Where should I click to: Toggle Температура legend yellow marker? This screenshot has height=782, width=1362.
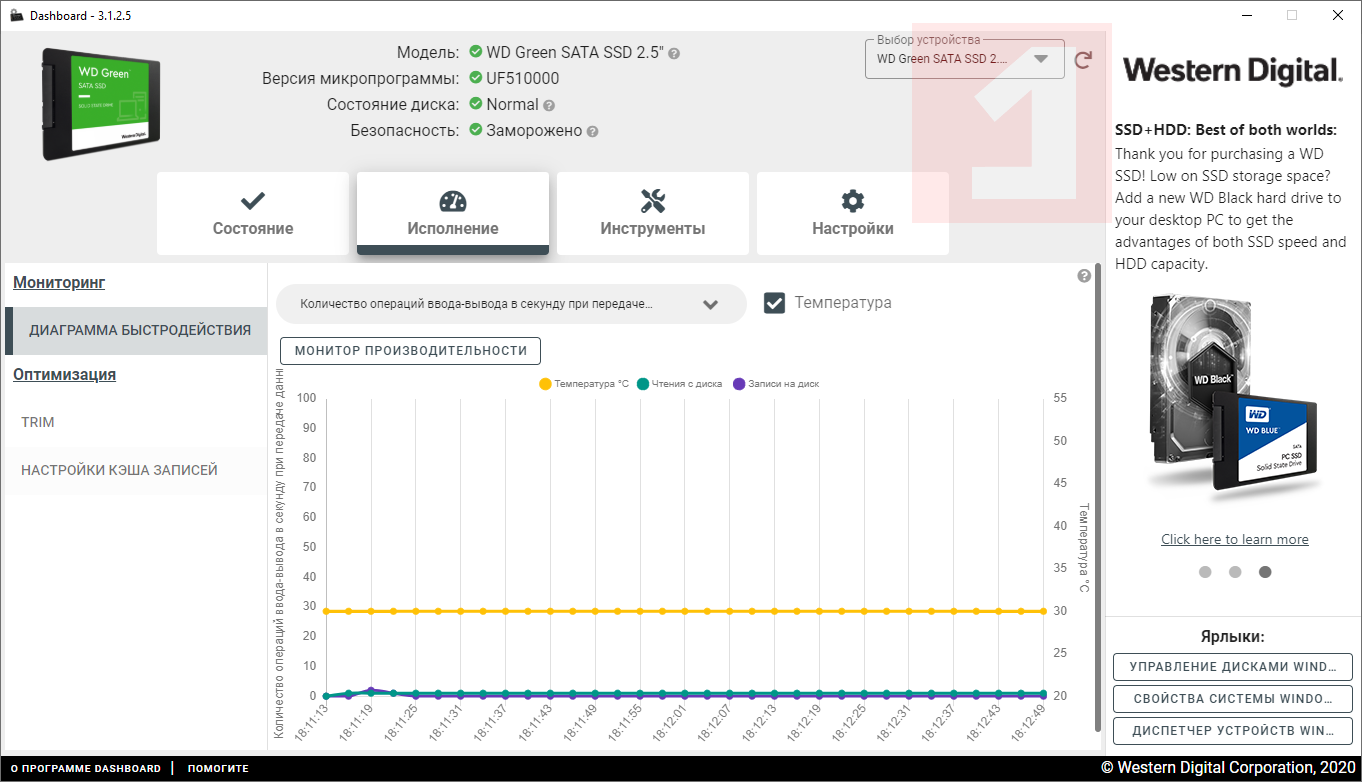[x=545, y=384]
